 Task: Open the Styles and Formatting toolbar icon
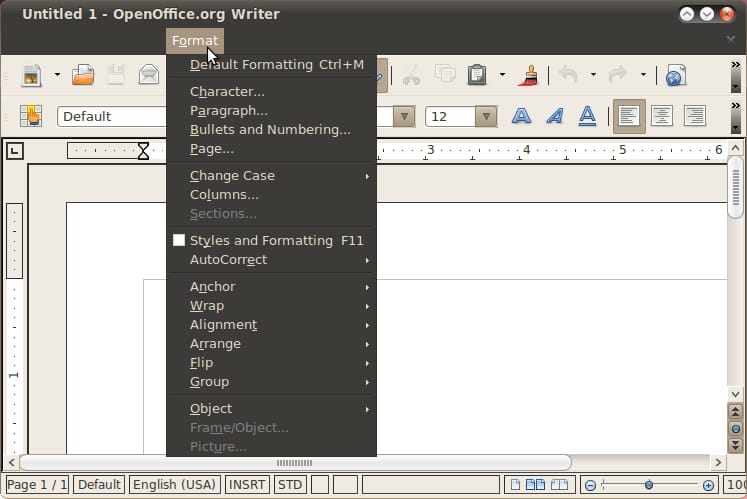[x=31, y=116]
